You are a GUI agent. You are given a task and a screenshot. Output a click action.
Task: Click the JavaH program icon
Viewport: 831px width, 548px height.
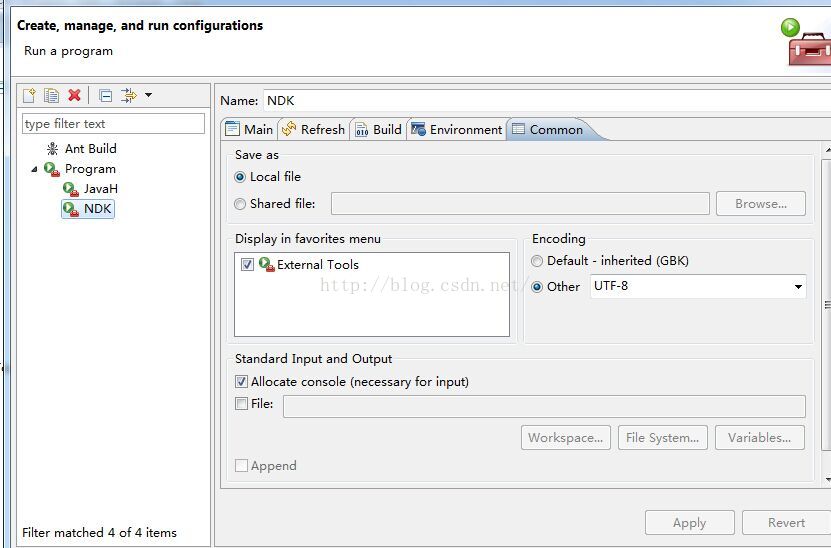tap(70, 189)
